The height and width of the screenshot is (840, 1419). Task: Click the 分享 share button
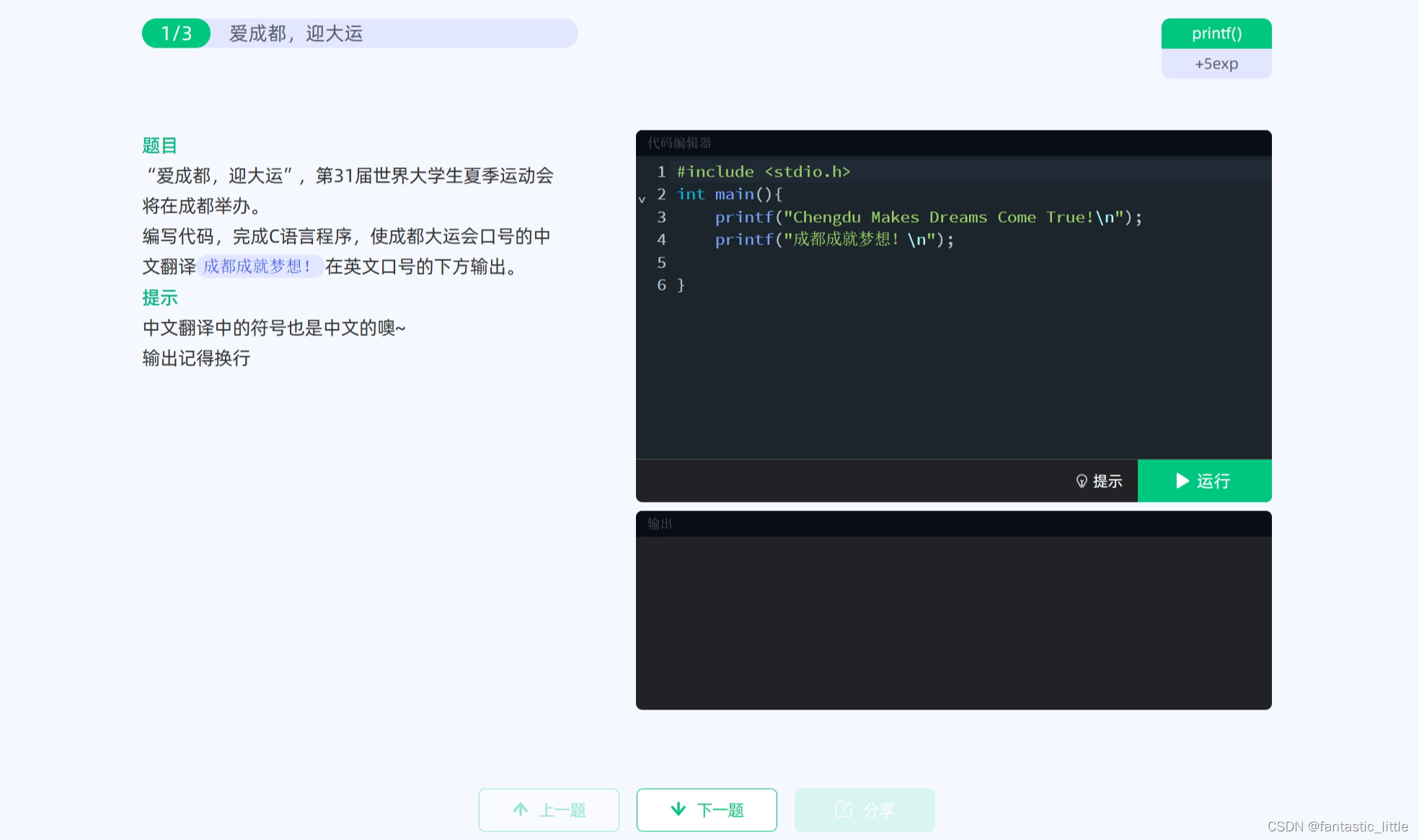coord(865,810)
